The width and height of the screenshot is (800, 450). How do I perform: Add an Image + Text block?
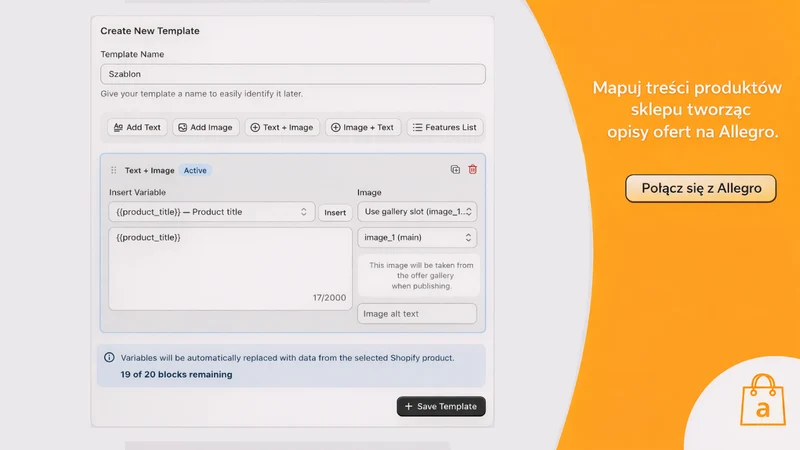(363, 128)
